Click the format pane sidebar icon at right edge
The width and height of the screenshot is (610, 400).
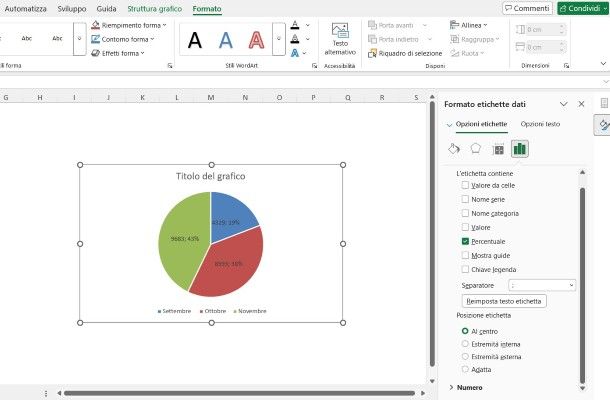tap(603, 125)
